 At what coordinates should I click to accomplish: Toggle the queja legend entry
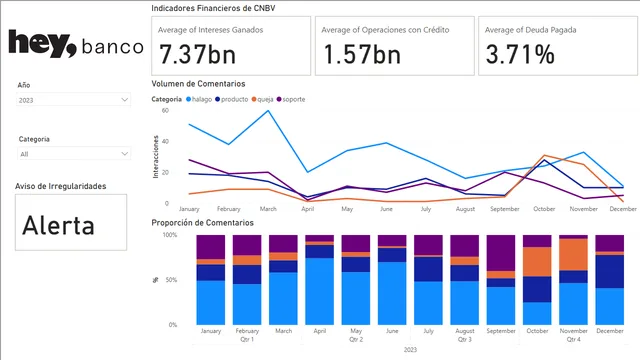262,99
